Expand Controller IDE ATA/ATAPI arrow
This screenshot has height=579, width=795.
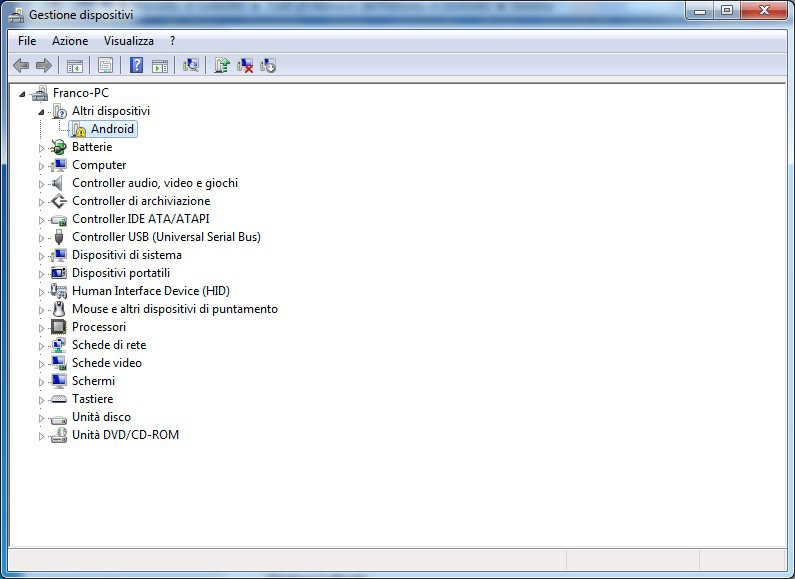pos(41,220)
